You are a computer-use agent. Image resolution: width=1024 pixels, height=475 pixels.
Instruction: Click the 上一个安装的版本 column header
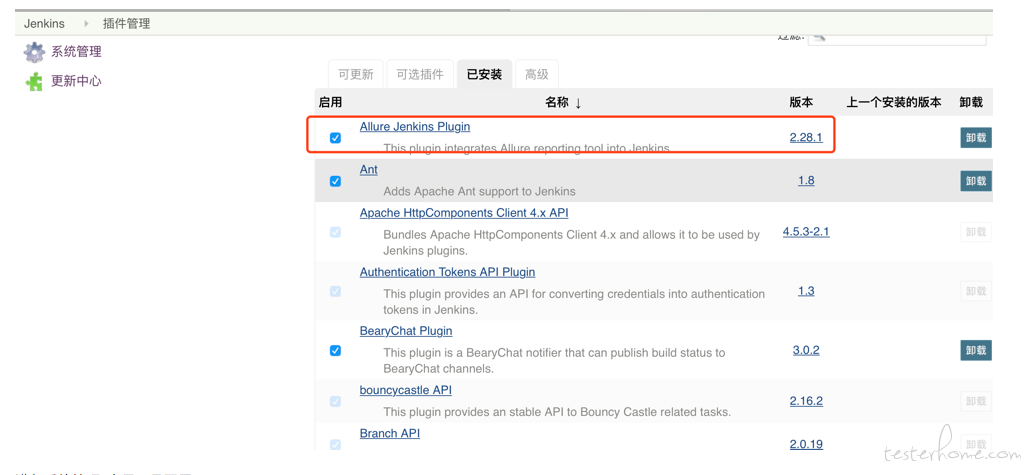click(x=894, y=103)
